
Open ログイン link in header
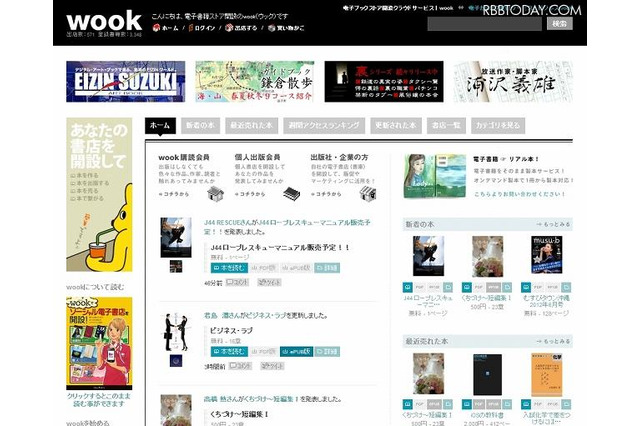[202, 28]
